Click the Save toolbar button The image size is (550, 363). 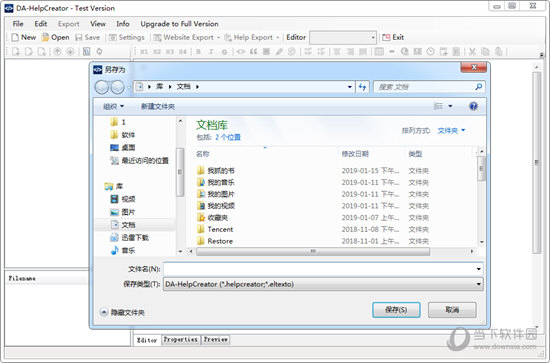tap(88, 37)
